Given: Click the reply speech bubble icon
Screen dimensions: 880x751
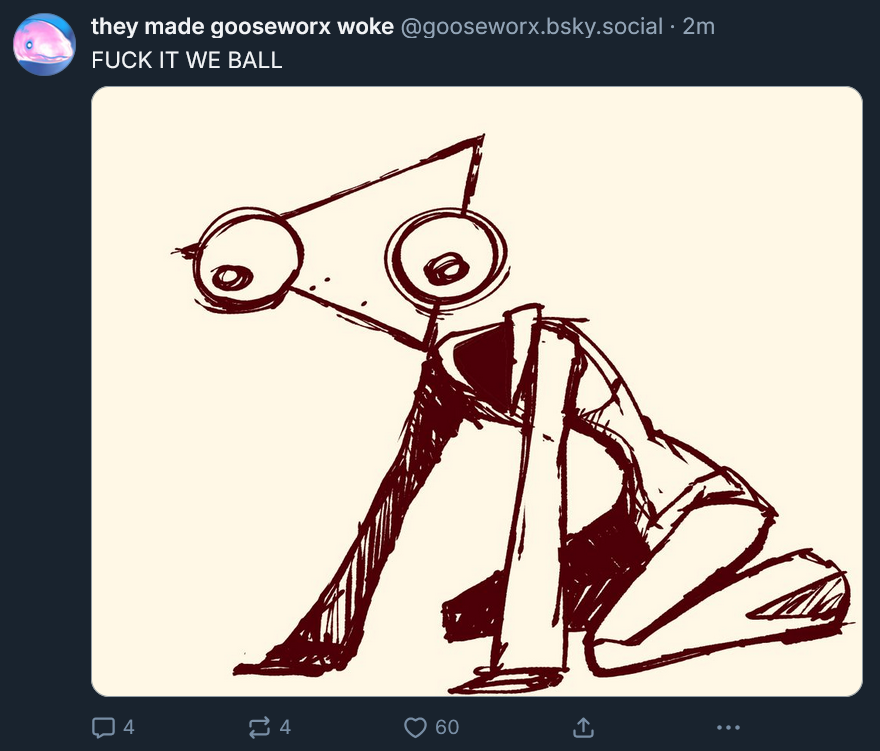Looking at the screenshot, I should click(103, 727).
